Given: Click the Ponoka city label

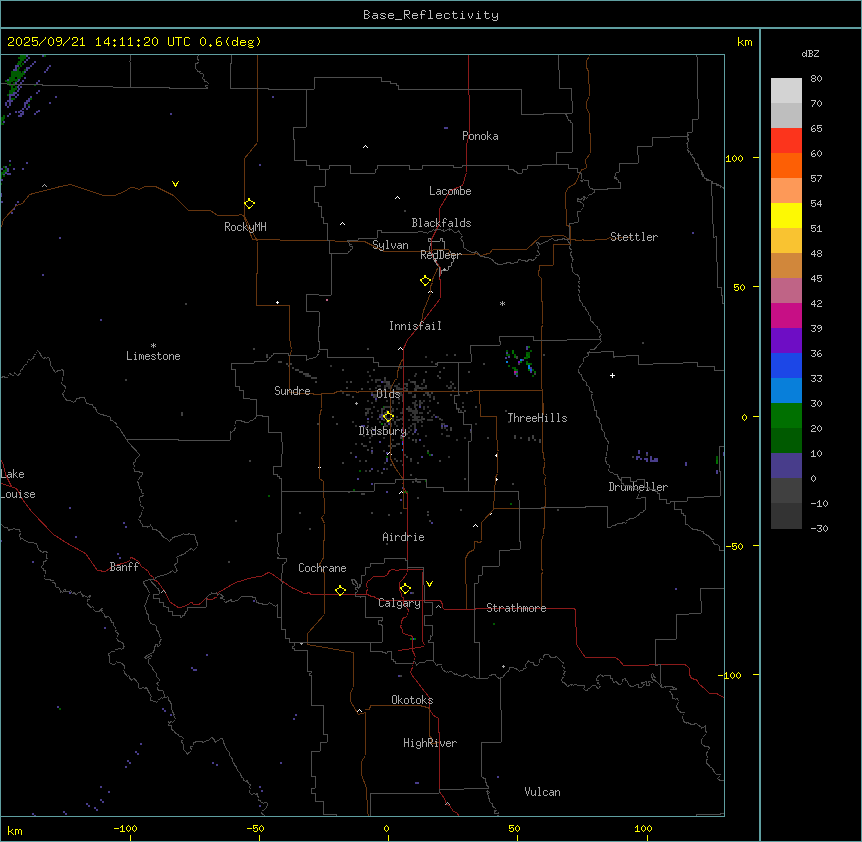Looking at the screenshot, I should 480,136.
